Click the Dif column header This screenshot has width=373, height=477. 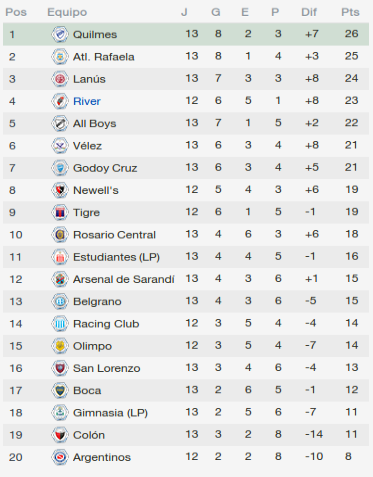click(309, 12)
